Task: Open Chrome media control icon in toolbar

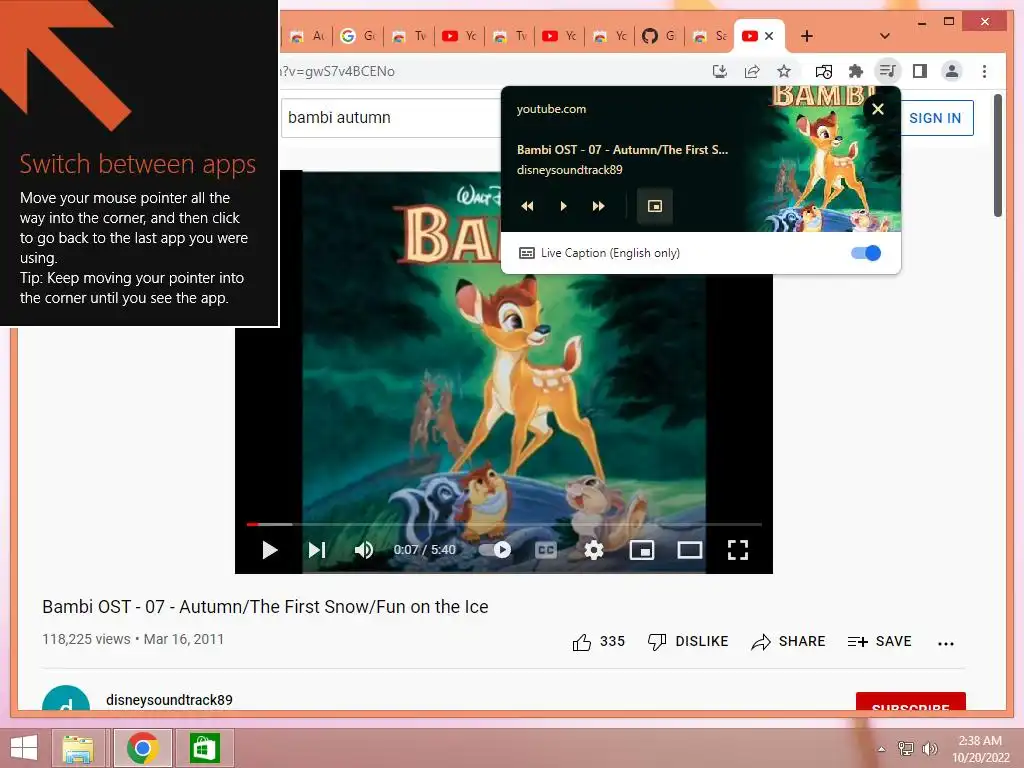Action: [x=887, y=71]
